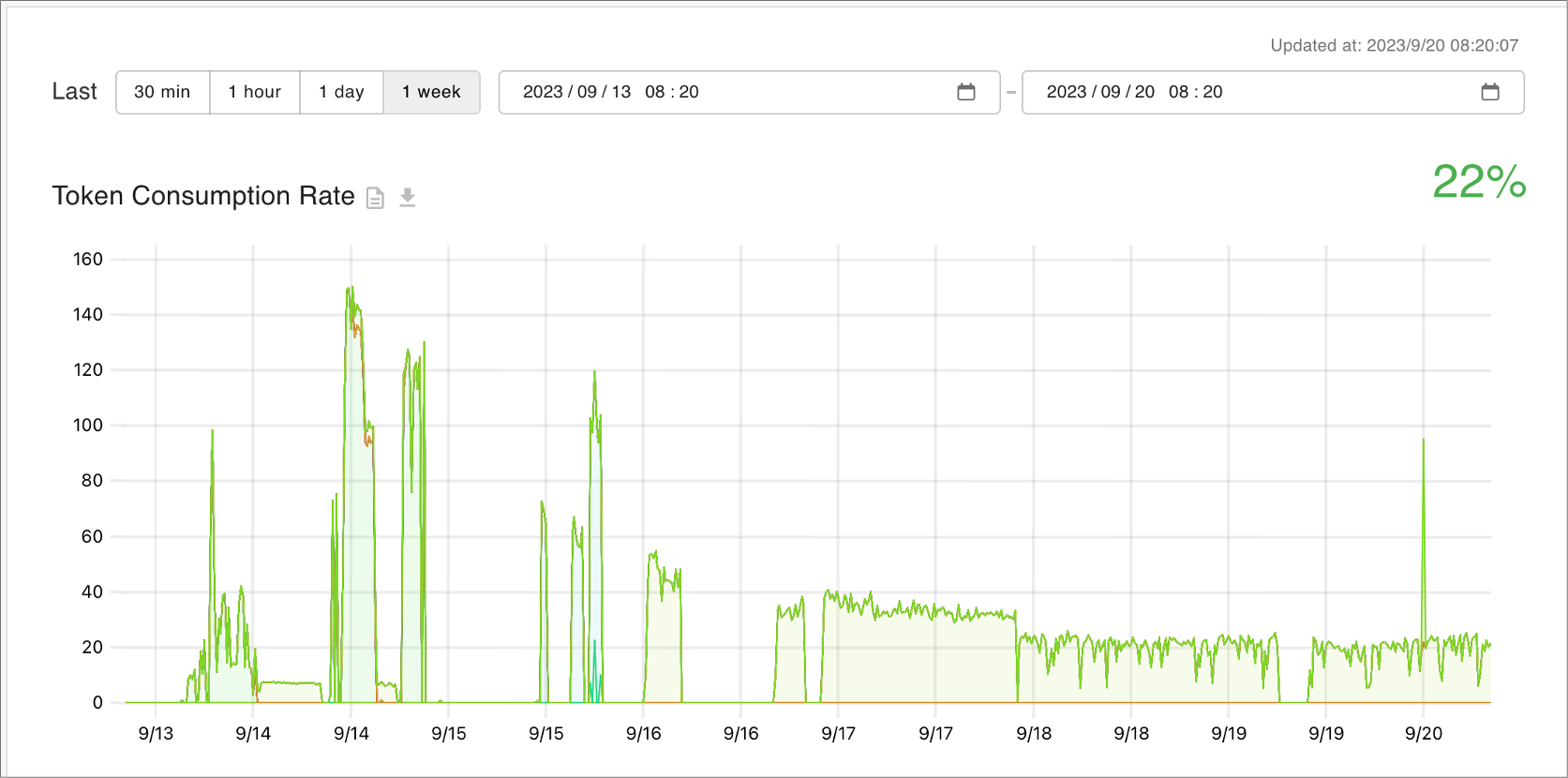Screen dimensions: 1568x778
Task: Download the Token Consumption Rate chart data
Action: pos(408,198)
